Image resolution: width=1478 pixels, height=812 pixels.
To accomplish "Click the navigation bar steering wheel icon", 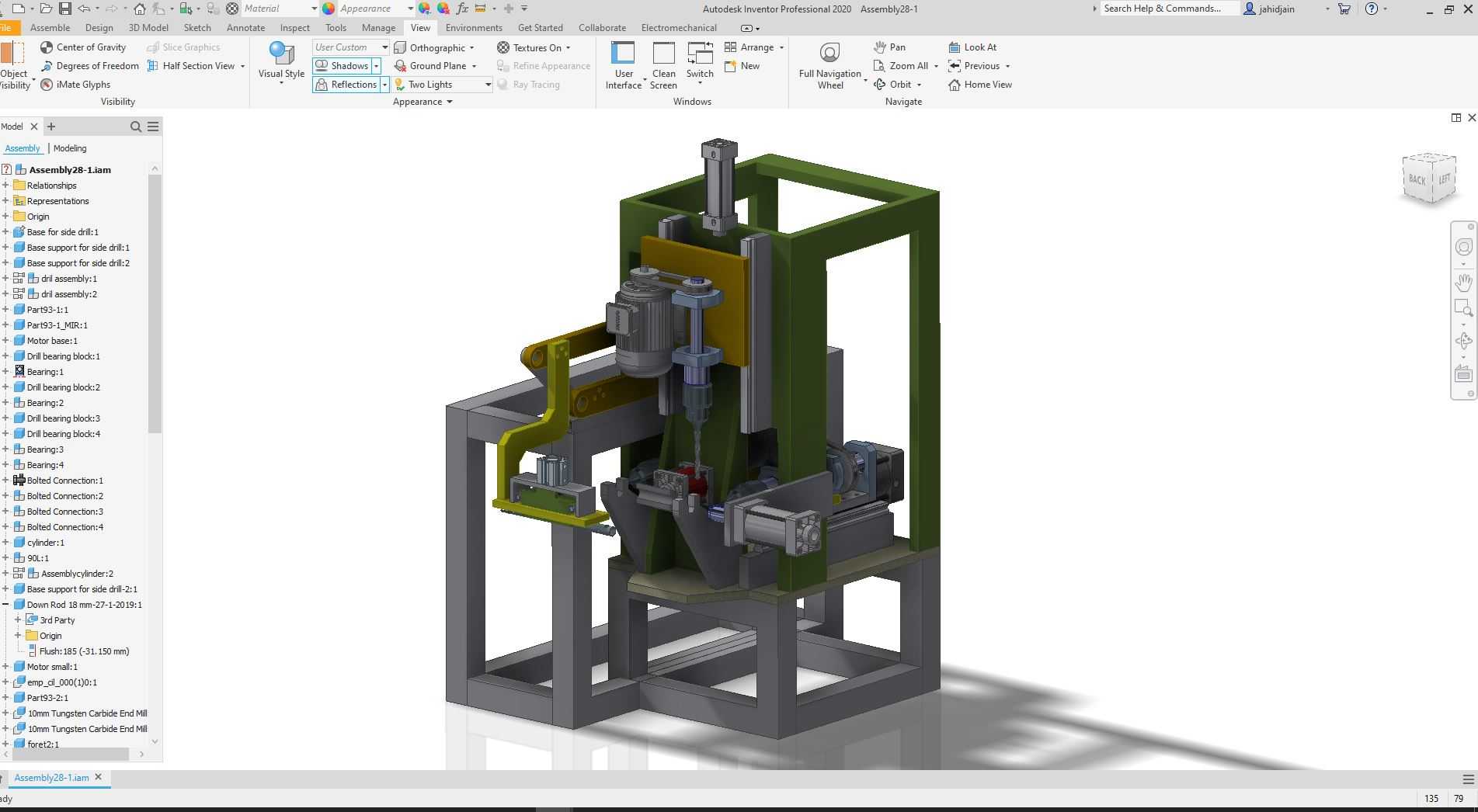I will tap(1463, 247).
